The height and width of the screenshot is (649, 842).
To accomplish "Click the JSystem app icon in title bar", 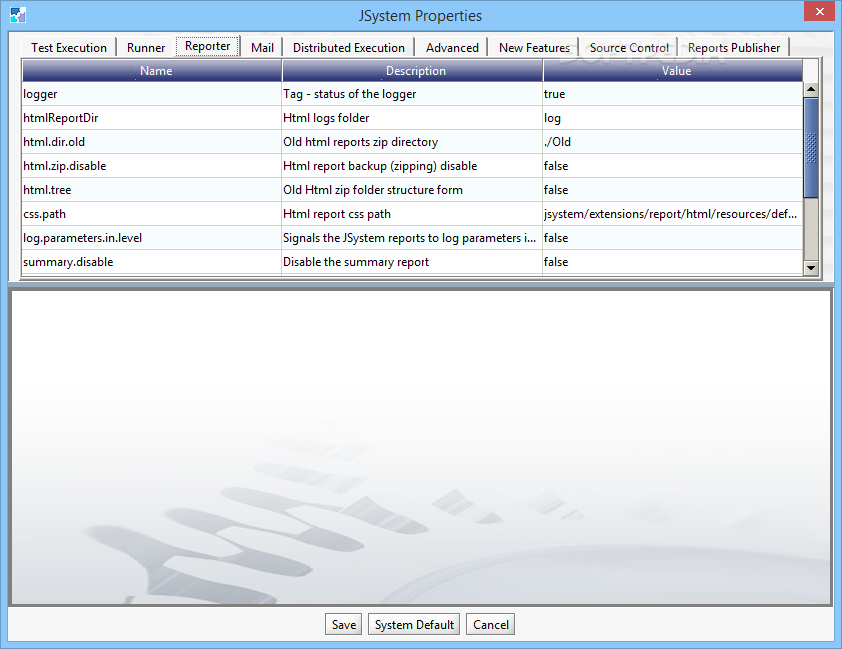I will [18, 15].
